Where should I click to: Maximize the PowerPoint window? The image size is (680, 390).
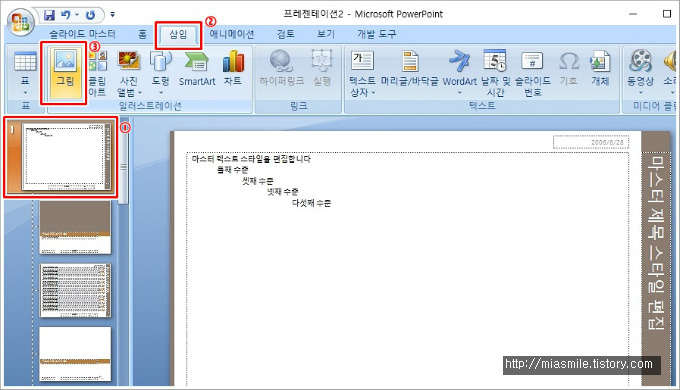667,14
